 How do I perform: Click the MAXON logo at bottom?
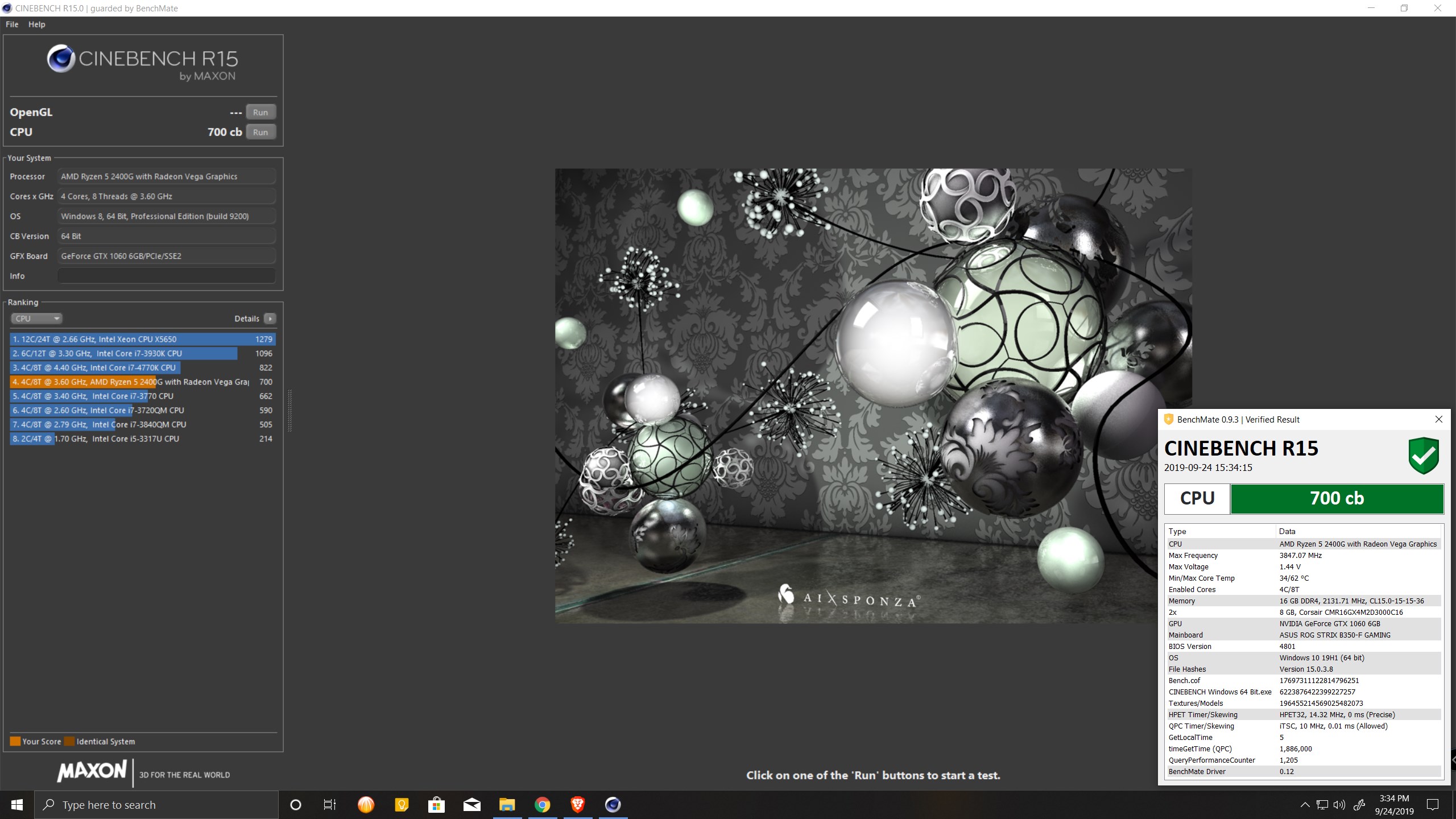coord(92,771)
